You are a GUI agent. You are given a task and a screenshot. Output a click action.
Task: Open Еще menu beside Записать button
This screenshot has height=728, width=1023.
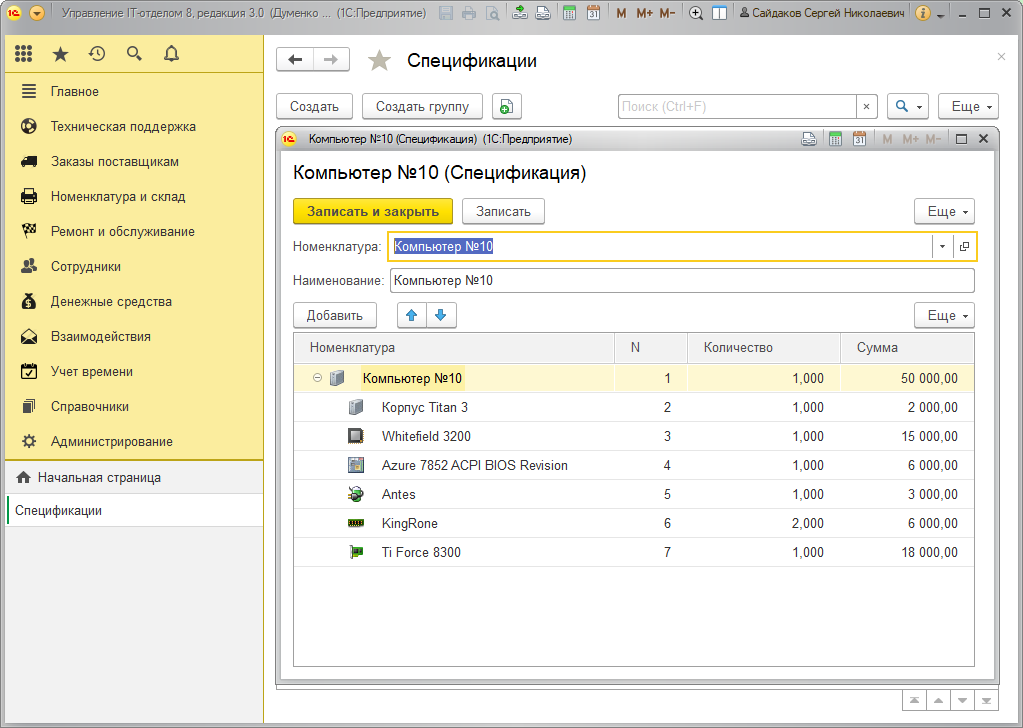coord(945,211)
